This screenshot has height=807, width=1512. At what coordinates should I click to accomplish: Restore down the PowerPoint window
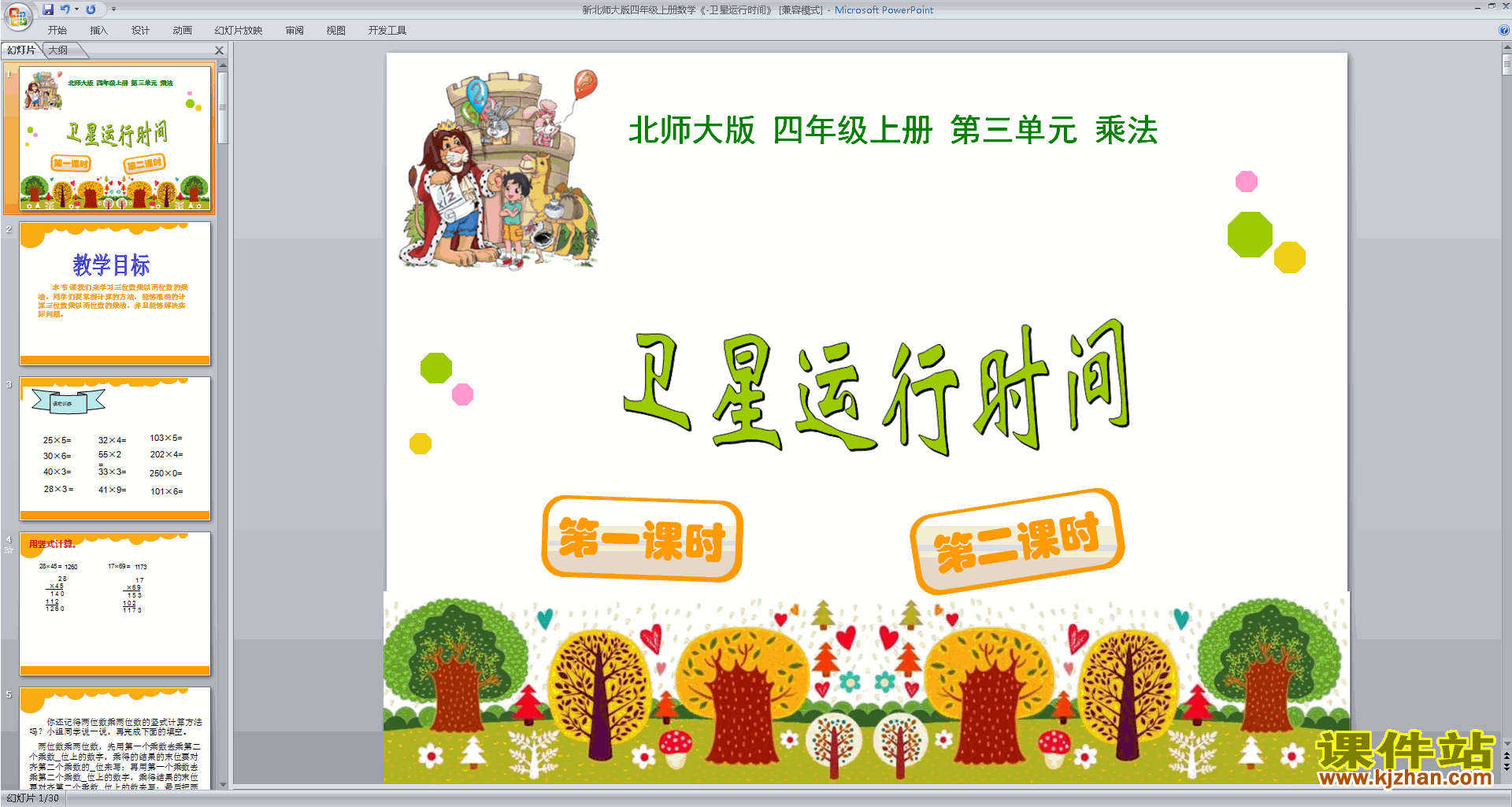point(1492,7)
